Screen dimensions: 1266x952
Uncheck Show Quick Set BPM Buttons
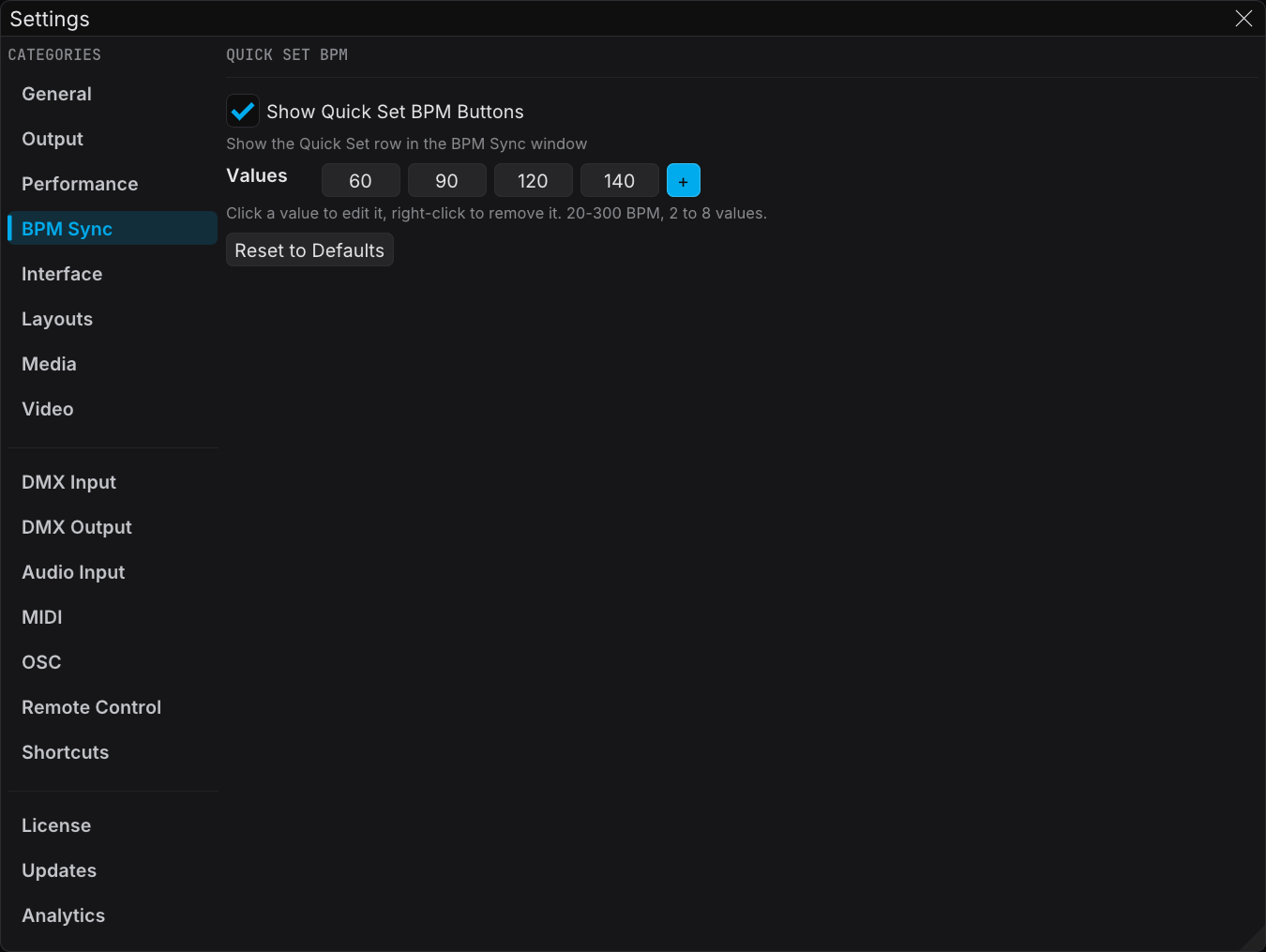pos(243,111)
